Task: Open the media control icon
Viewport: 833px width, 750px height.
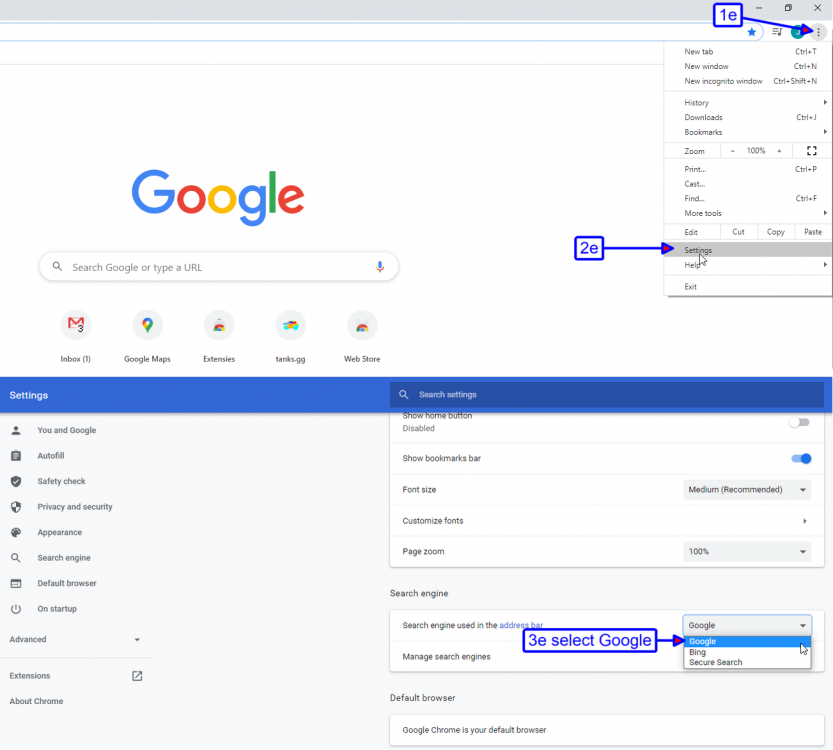Action: (x=777, y=32)
